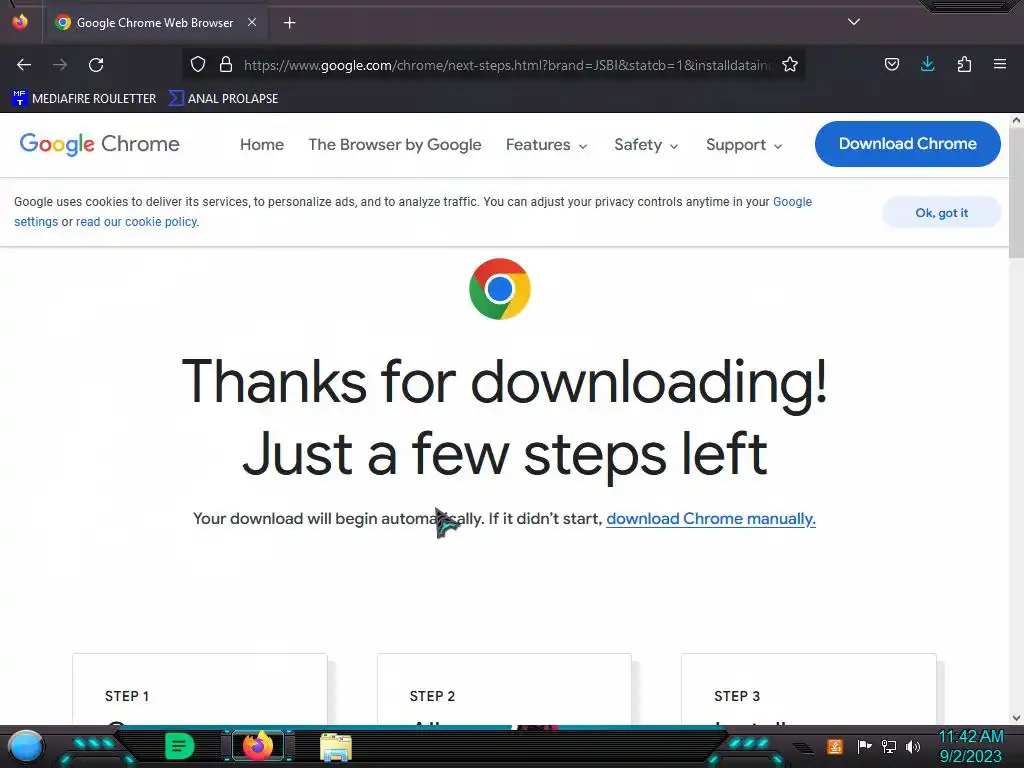Reload the current page
Screen dimensions: 1024x768
pyautogui.click(x=96, y=65)
